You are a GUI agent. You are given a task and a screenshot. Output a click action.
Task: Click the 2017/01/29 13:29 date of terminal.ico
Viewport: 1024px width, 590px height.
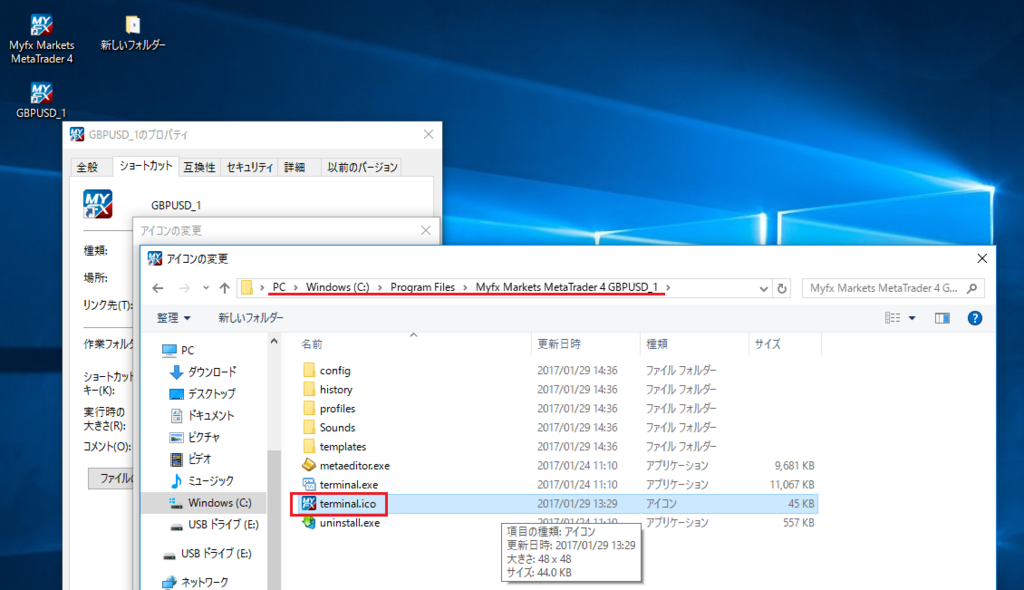point(577,504)
